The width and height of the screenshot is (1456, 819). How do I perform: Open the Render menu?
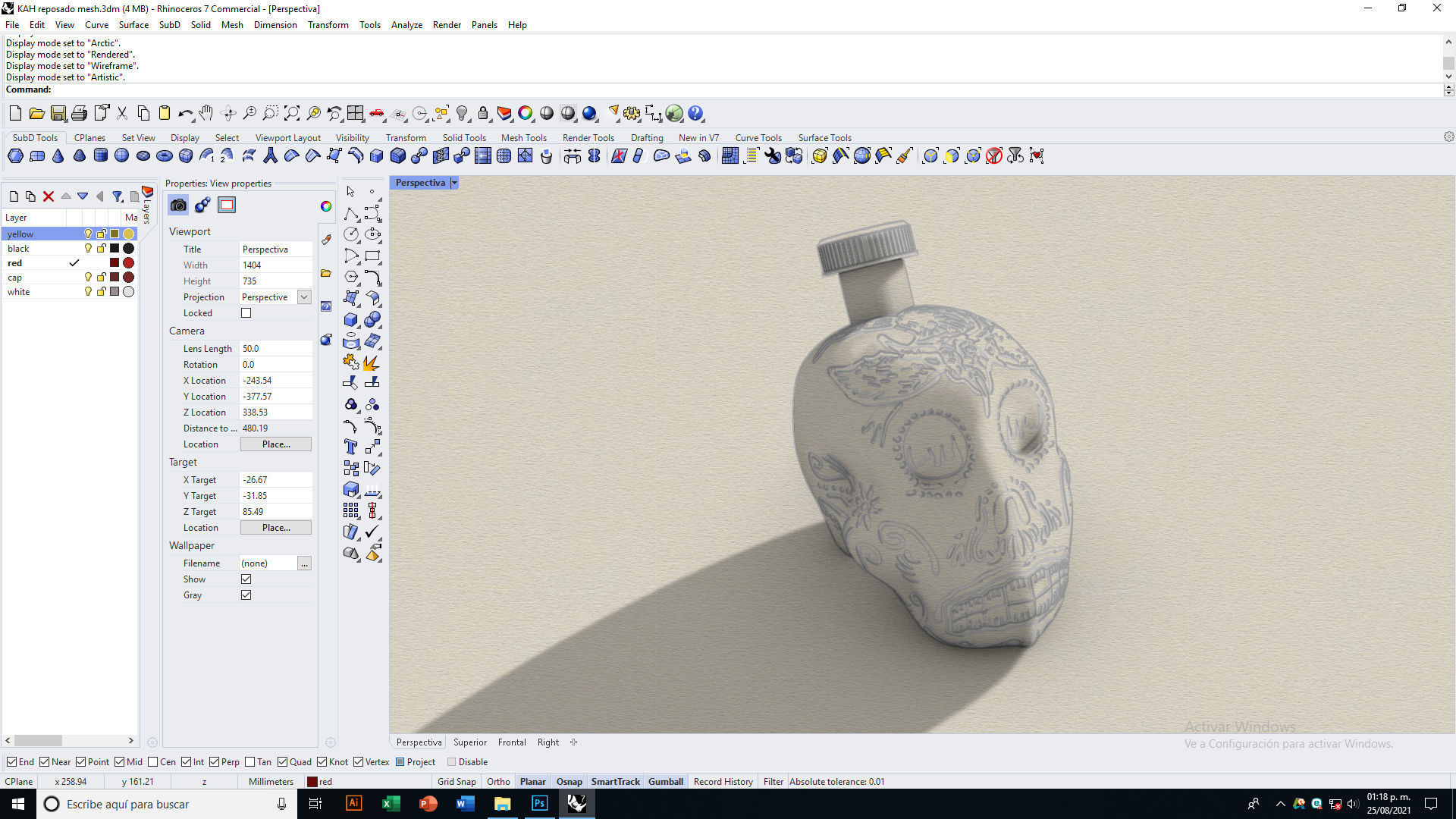click(447, 25)
